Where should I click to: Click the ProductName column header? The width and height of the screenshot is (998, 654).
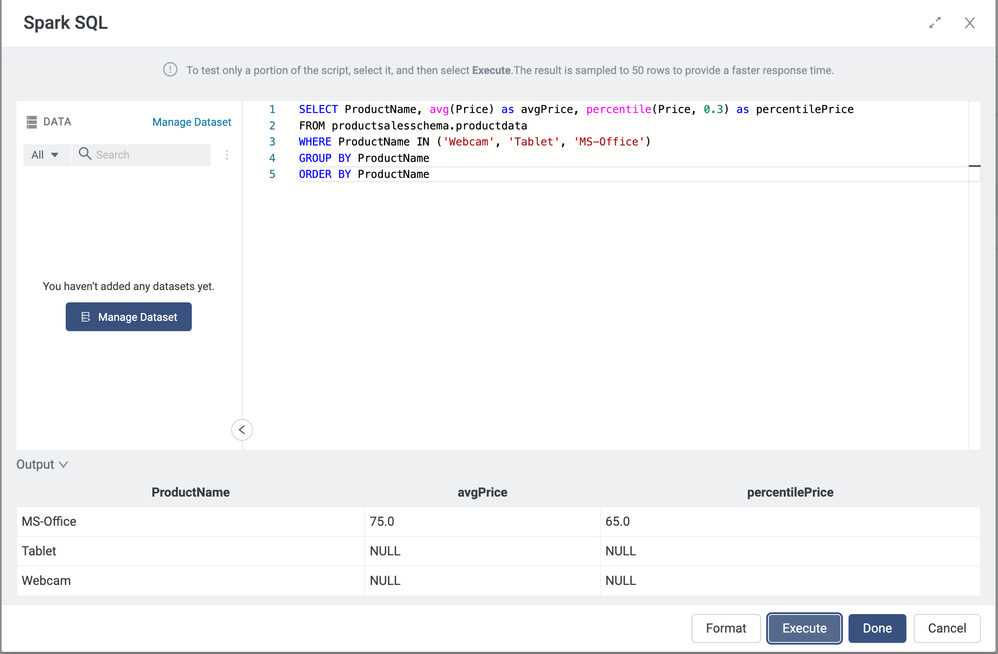[x=190, y=492]
